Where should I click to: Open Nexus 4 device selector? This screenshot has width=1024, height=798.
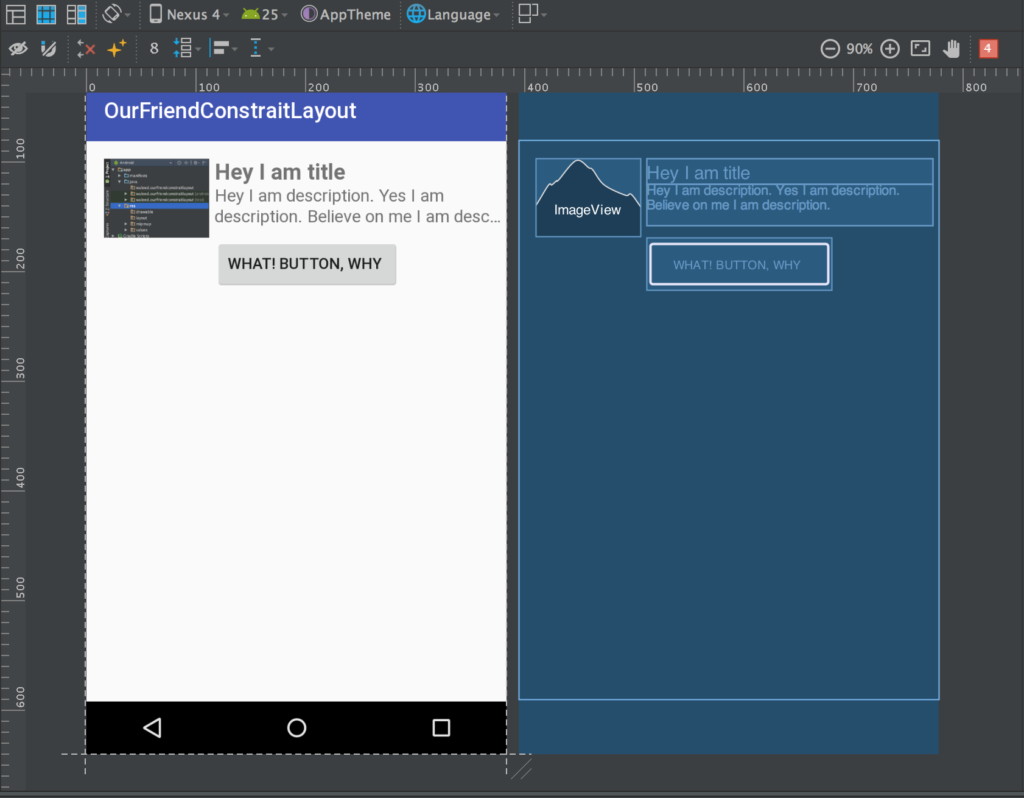[x=189, y=14]
